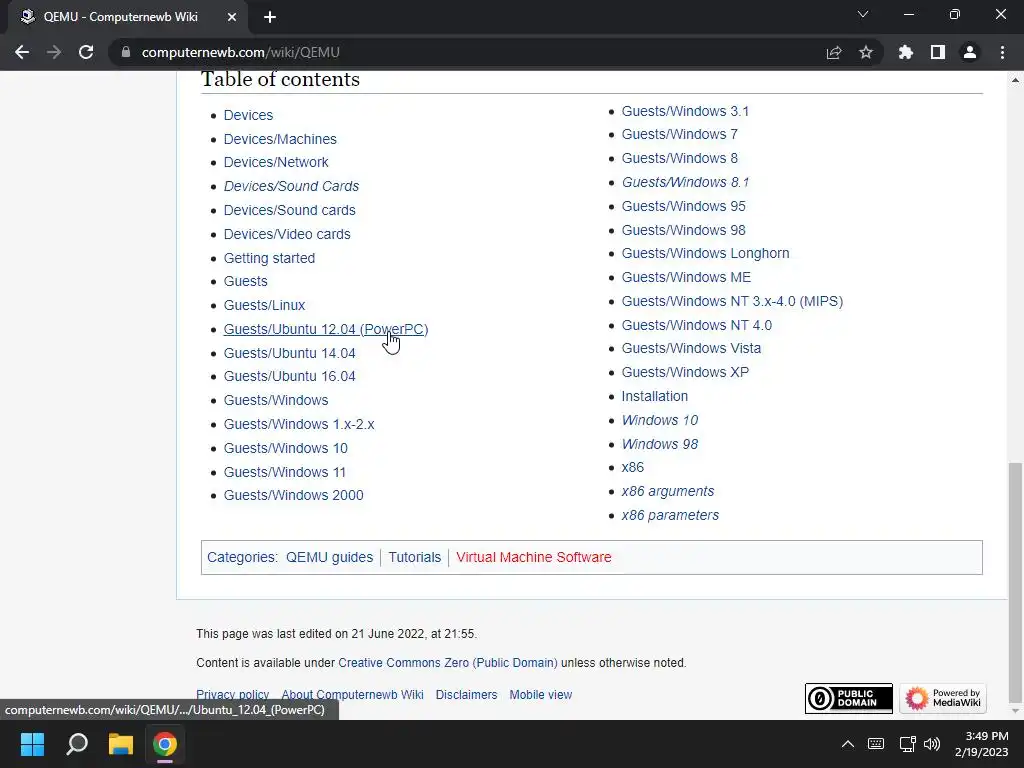
Task: Open the QEMU guides category
Action: pyautogui.click(x=329, y=557)
